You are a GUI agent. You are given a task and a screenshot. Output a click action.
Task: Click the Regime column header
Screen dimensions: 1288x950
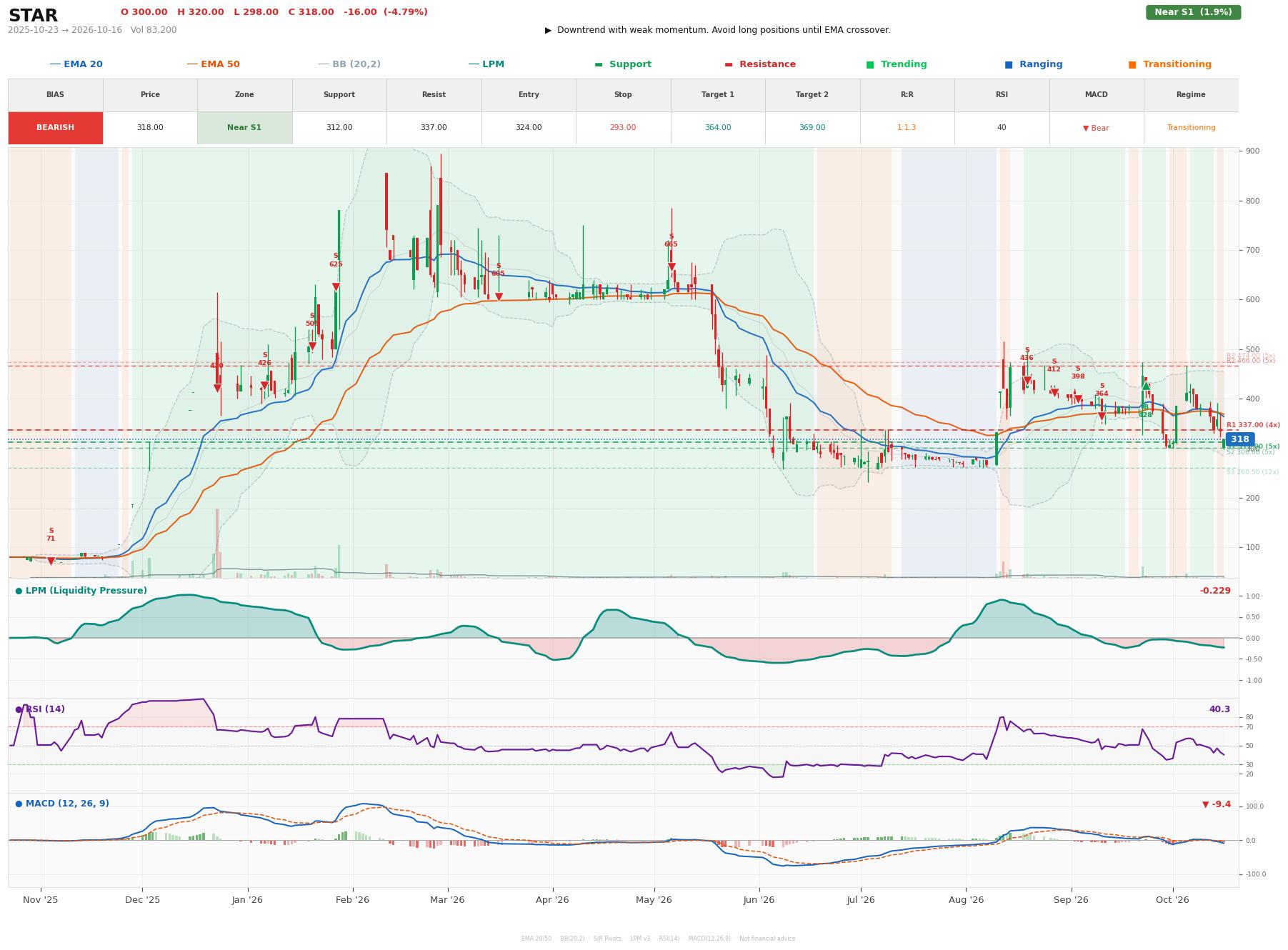click(1191, 94)
